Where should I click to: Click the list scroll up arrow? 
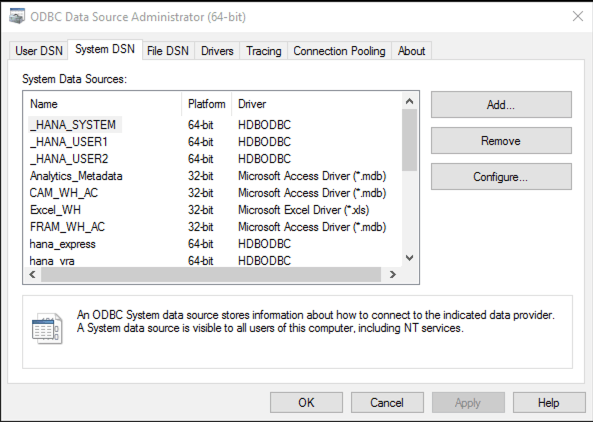409,101
